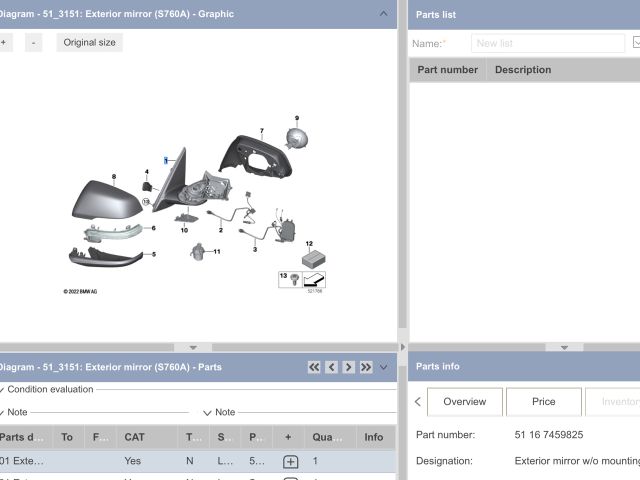Viewport: 640px width, 480px height.
Task: Collapse the Graphic panel with chevron
Action: coord(384,13)
